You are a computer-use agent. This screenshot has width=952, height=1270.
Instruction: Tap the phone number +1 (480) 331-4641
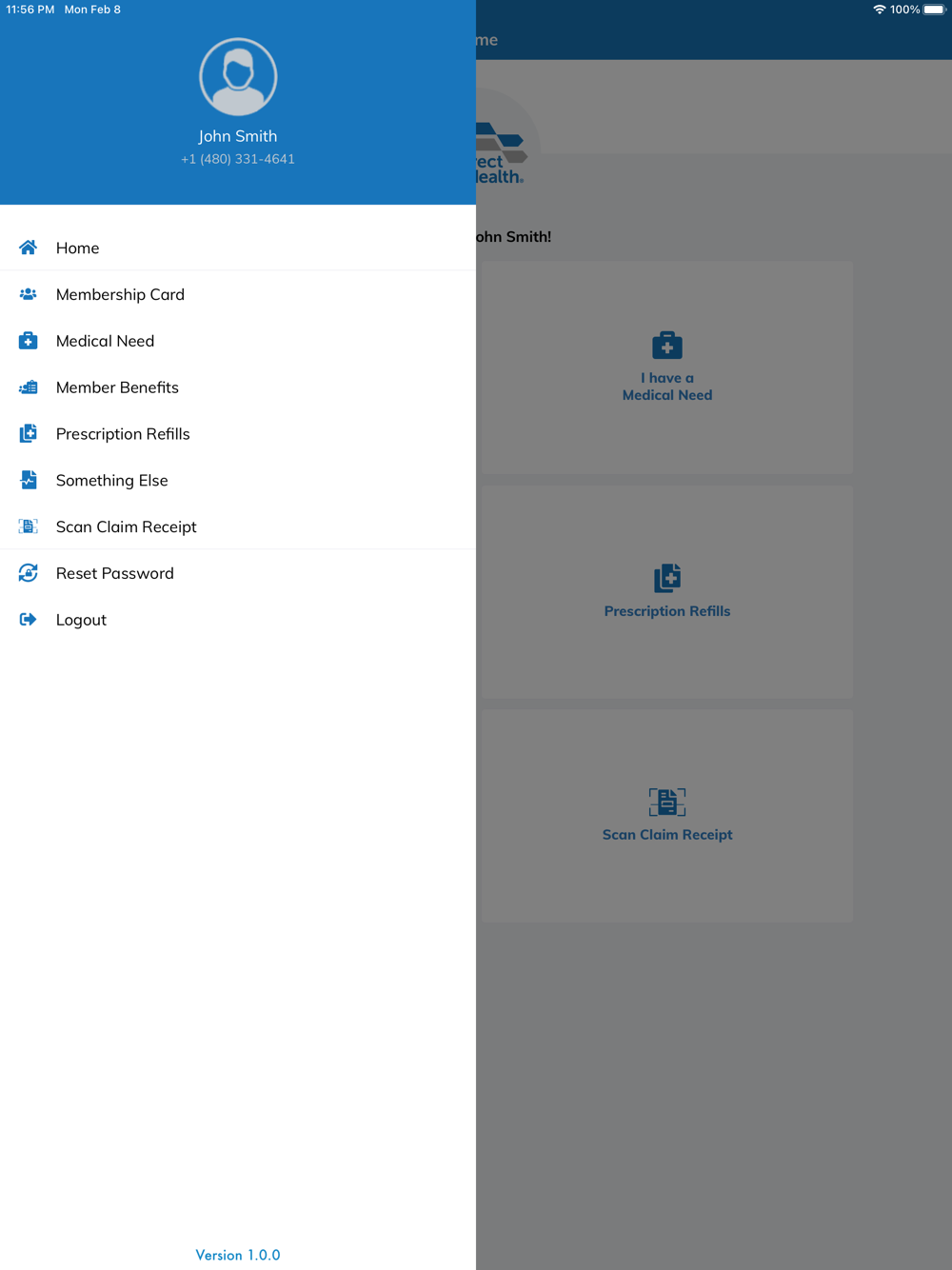(x=238, y=159)
